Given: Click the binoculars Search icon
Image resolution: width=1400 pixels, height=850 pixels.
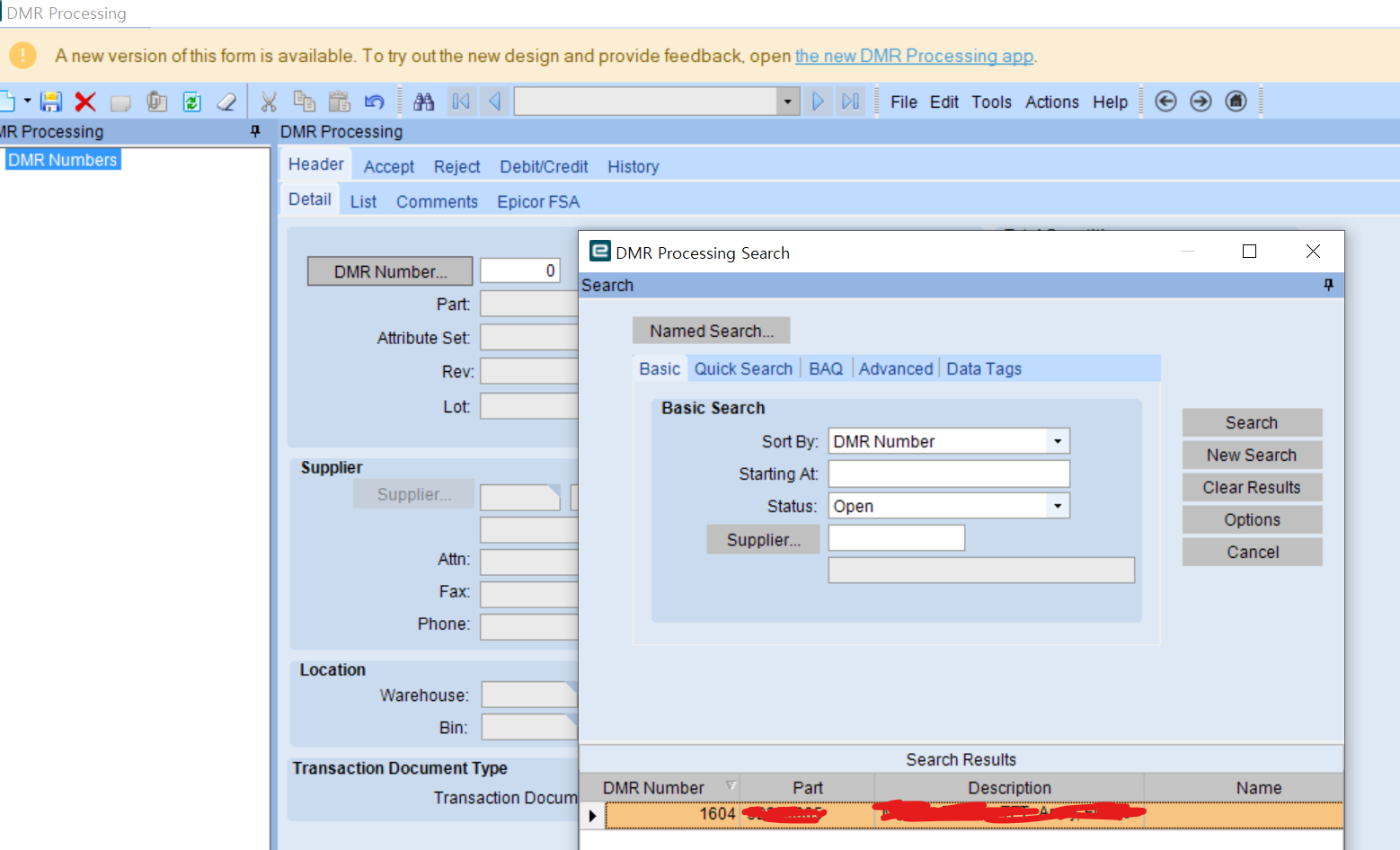Looking at the screenshot, I should 424,102.
